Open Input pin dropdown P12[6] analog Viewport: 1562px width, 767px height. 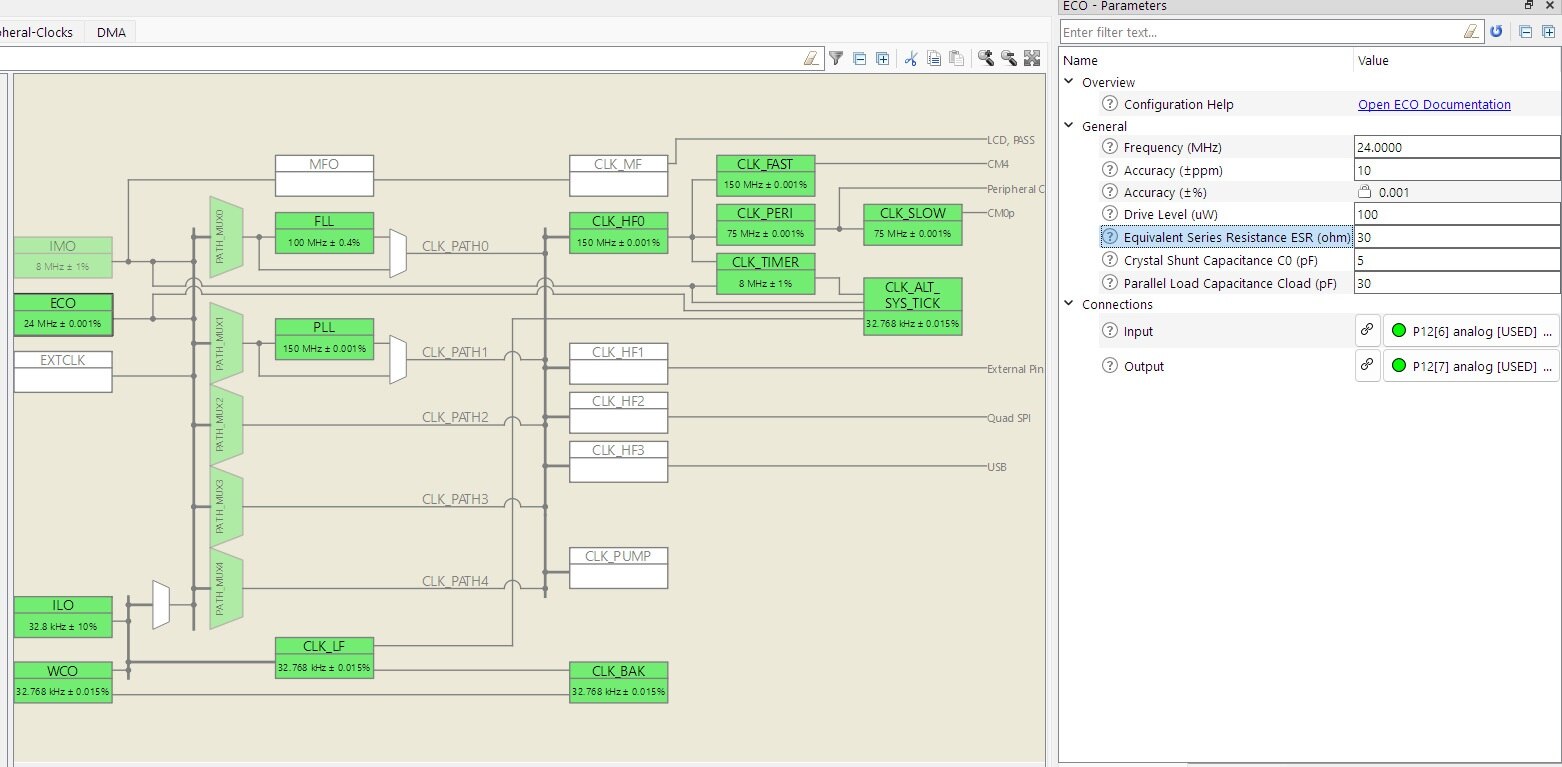coord(1471,331)
